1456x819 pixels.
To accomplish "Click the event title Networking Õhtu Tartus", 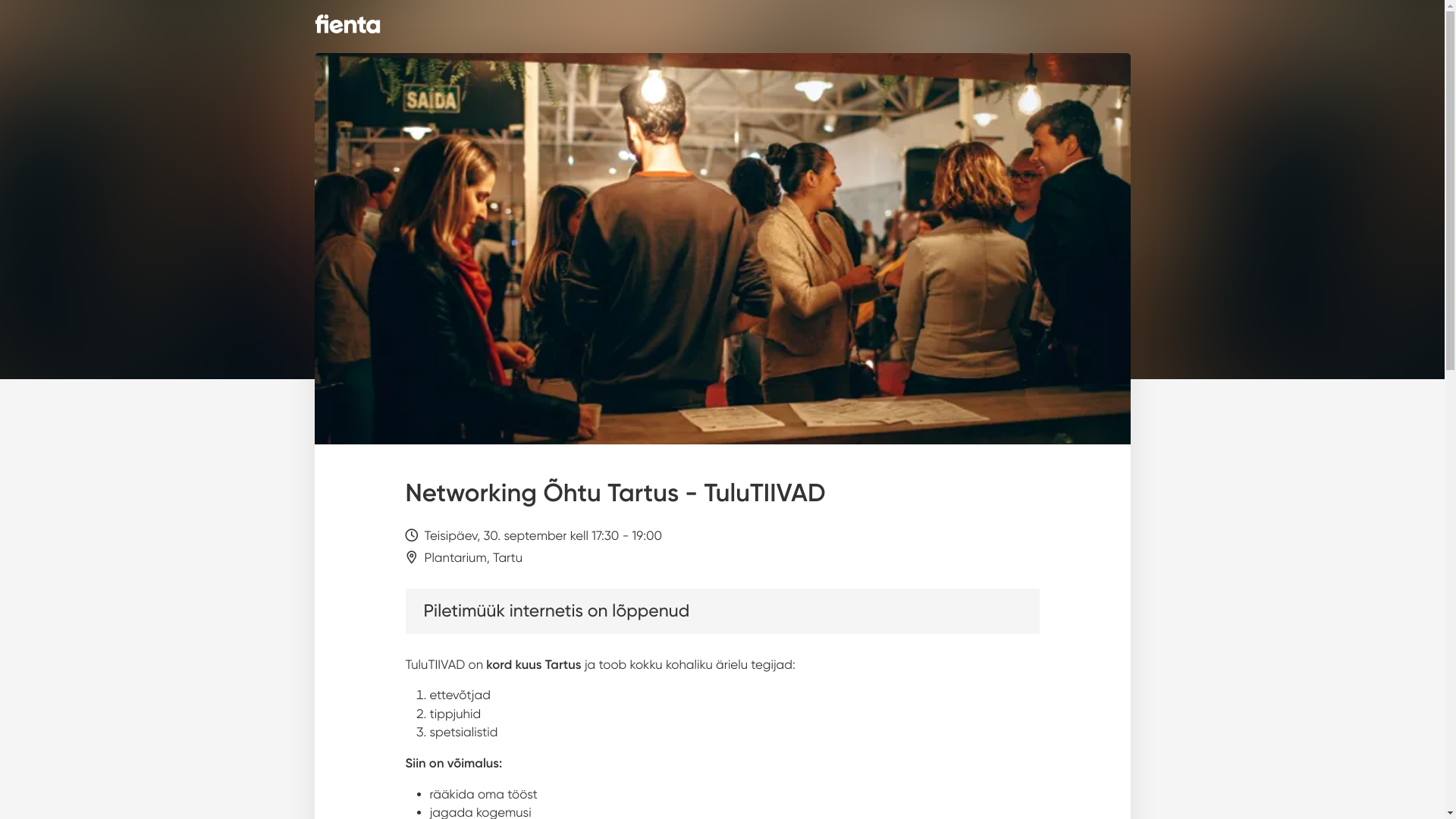I will (x=615, y=493).
